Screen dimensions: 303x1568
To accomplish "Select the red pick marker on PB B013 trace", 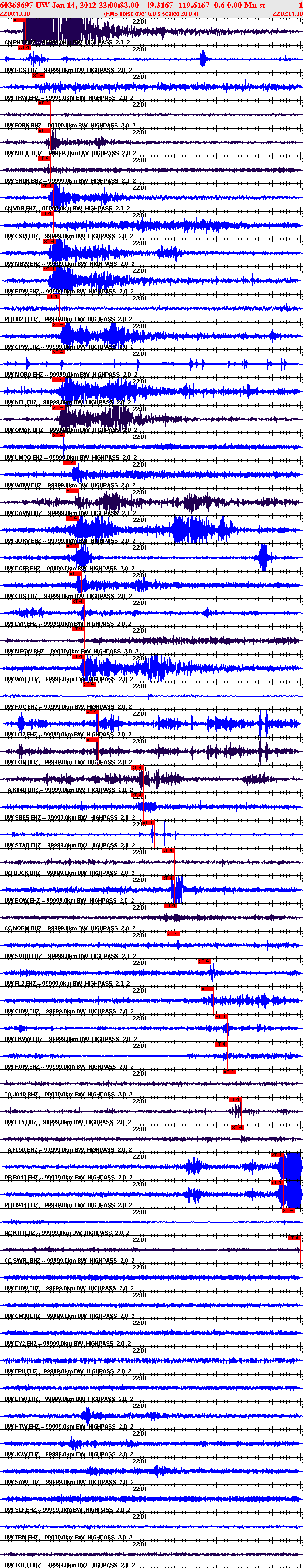I will [x=277, y=1155].
